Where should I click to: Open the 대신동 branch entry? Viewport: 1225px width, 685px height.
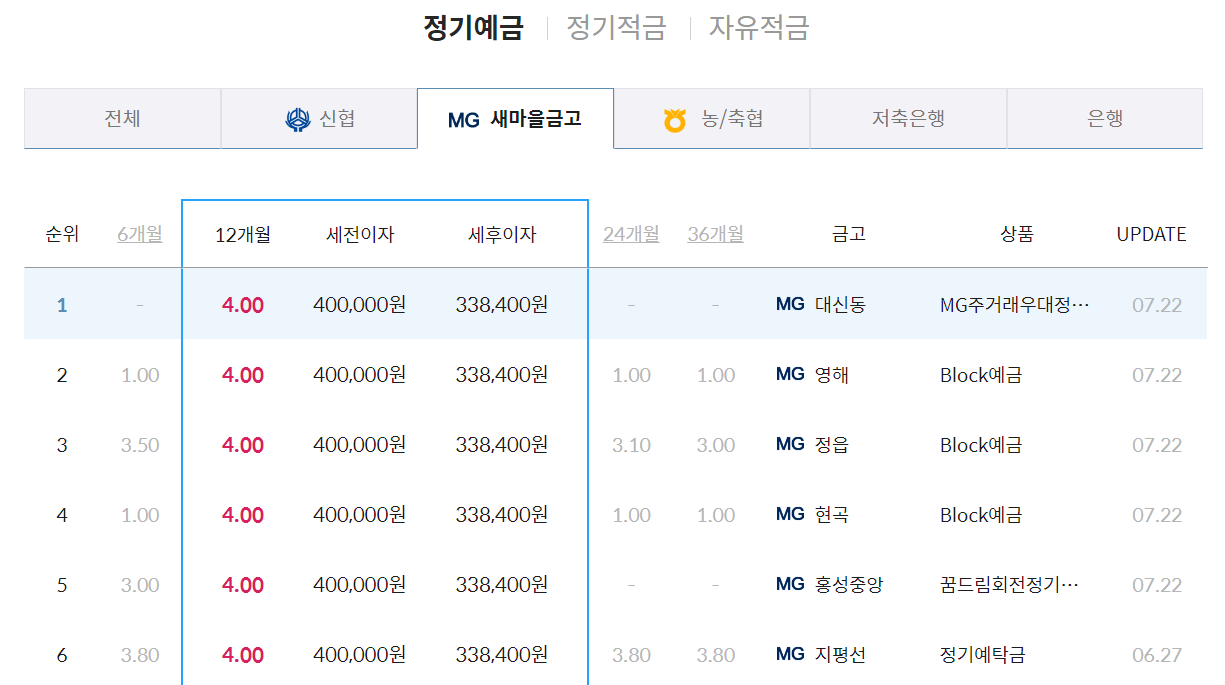point(841,304)
